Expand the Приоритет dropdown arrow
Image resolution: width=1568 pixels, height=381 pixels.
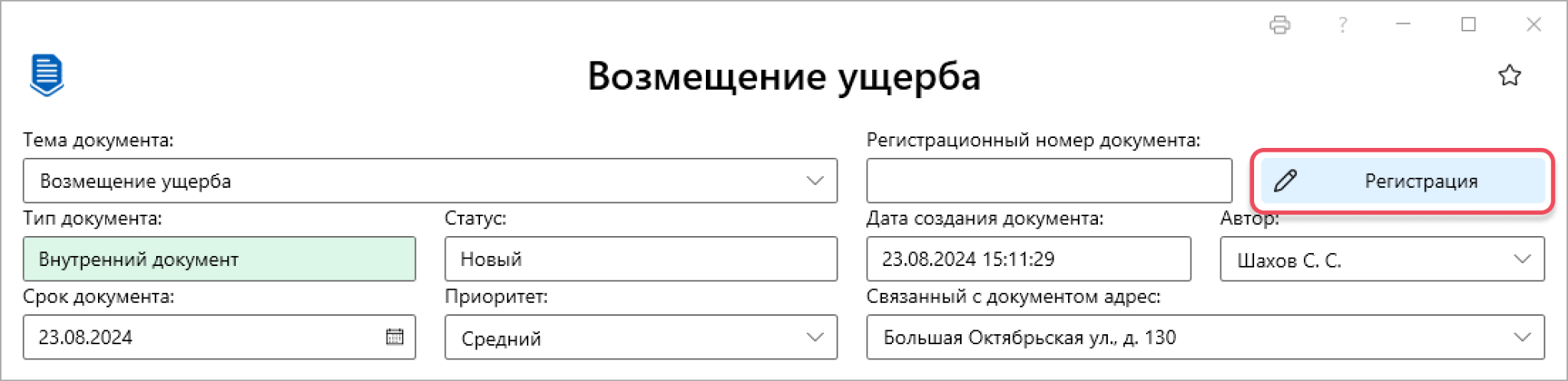[x=815, y=337]
